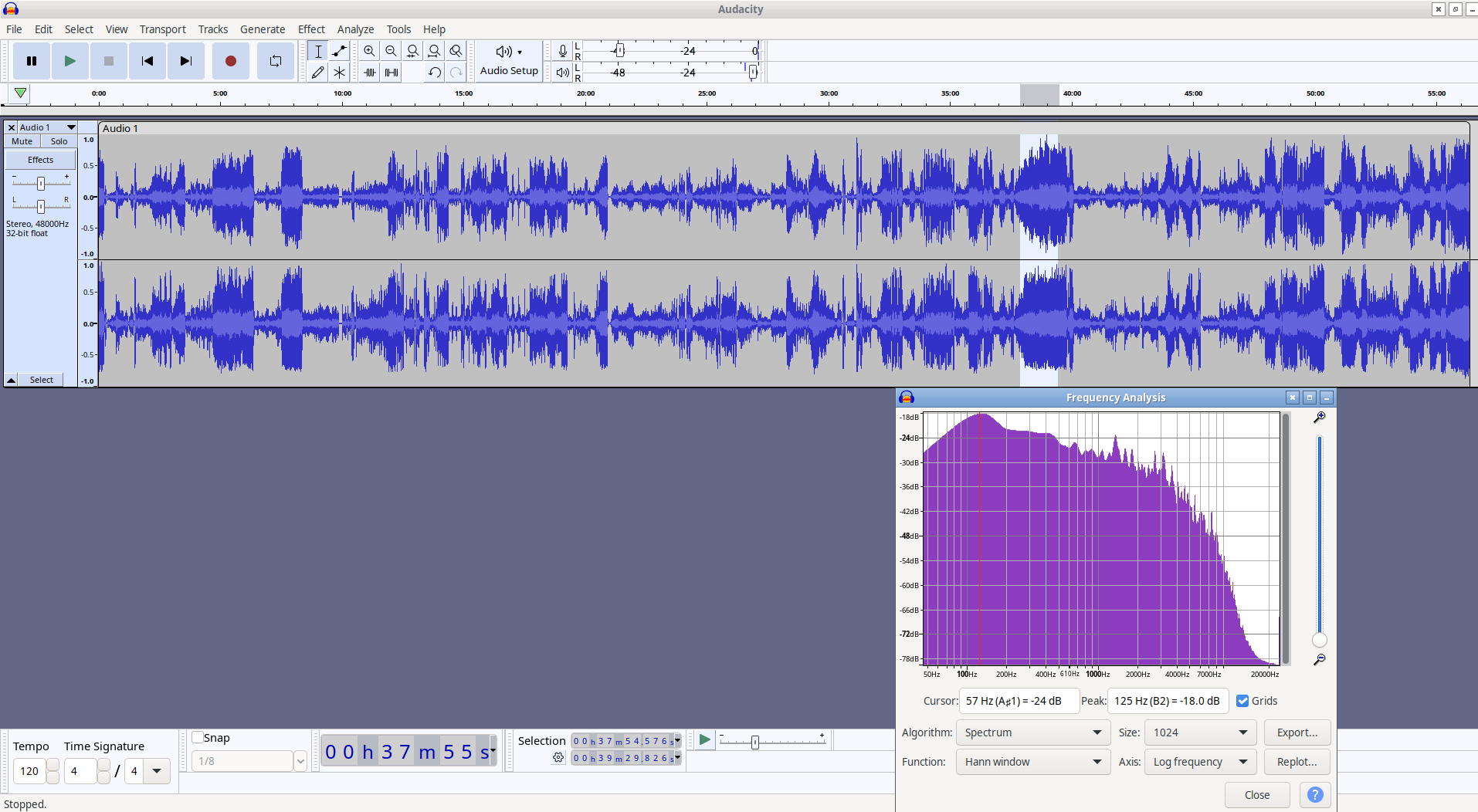Skip to the start of the project

[x=147, y=61]
